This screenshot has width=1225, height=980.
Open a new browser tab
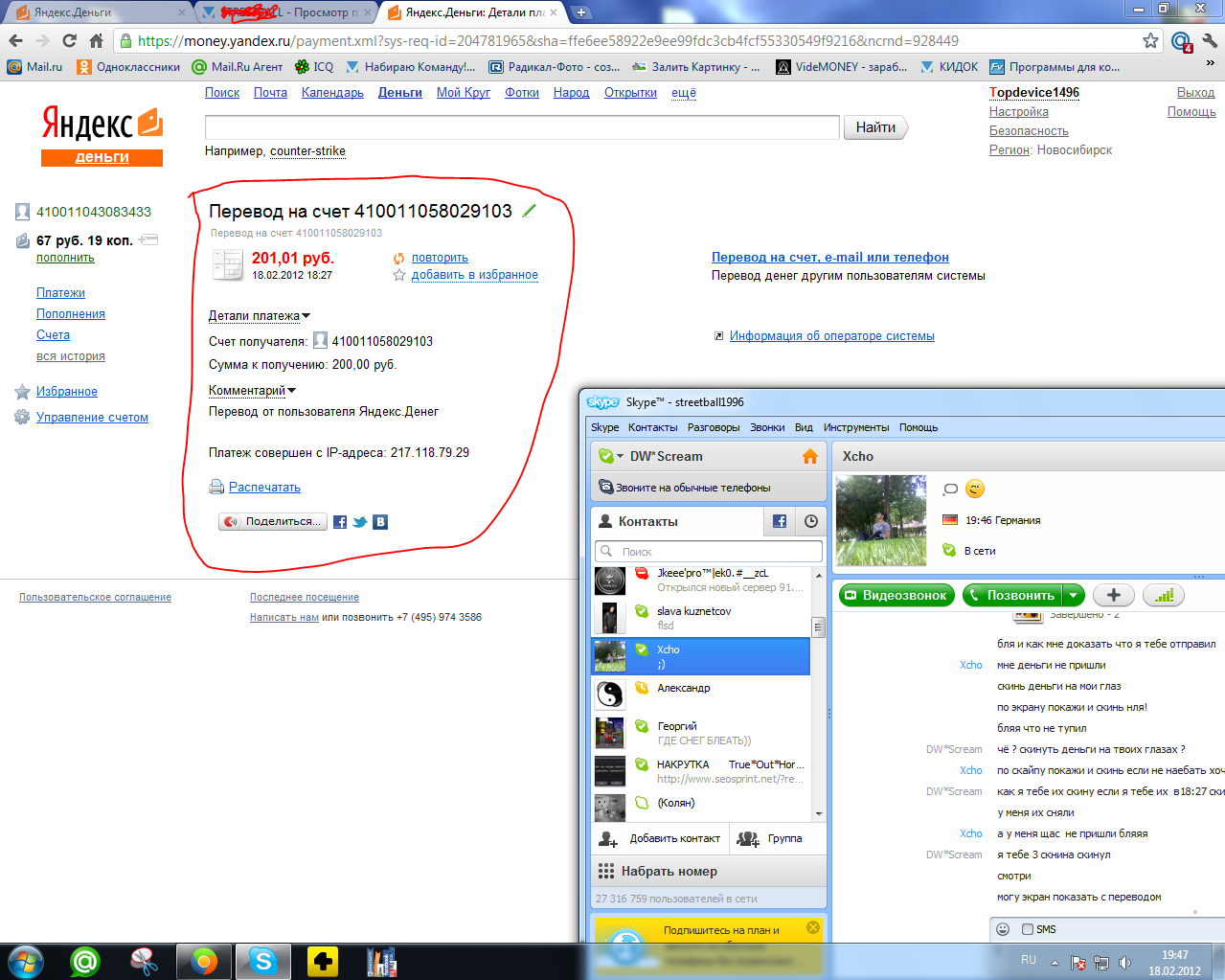click(x=580, y=12)
